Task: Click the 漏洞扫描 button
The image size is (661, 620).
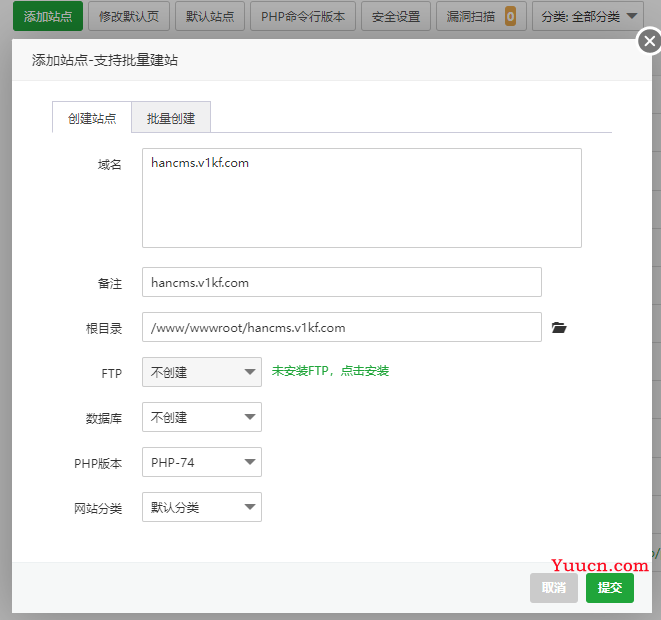Action: [x=481, y=16]
